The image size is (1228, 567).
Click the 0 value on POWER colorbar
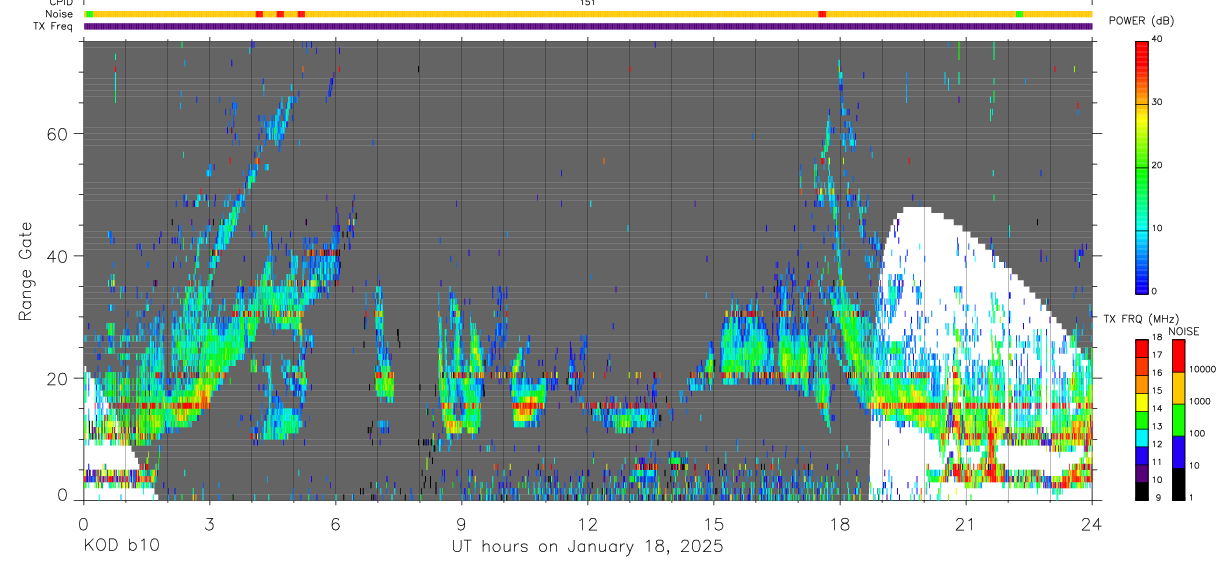coord(1155,291)
